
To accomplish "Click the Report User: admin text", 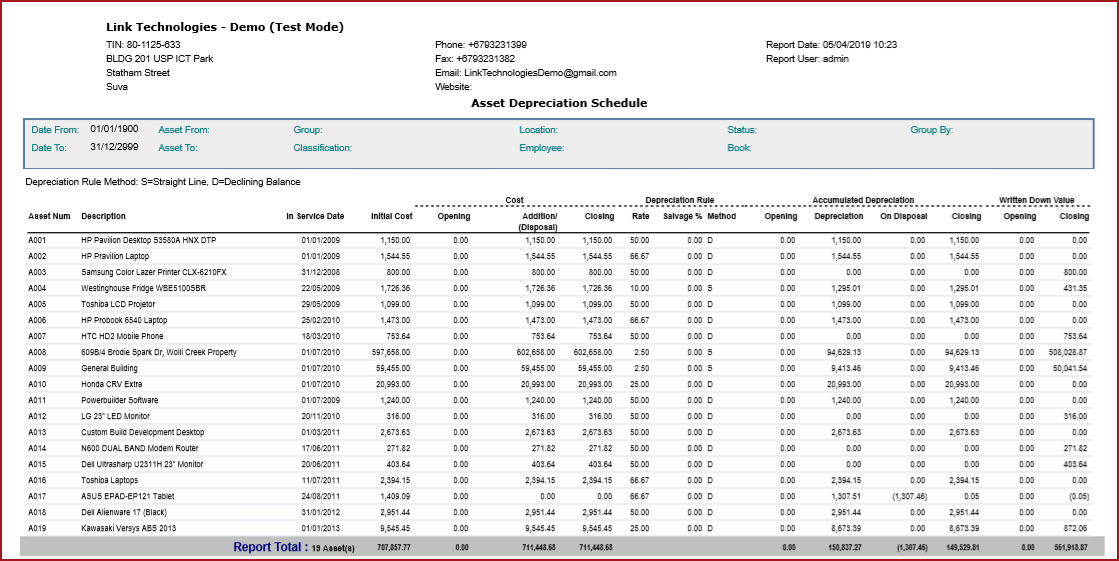I will [x=807, y=59].
